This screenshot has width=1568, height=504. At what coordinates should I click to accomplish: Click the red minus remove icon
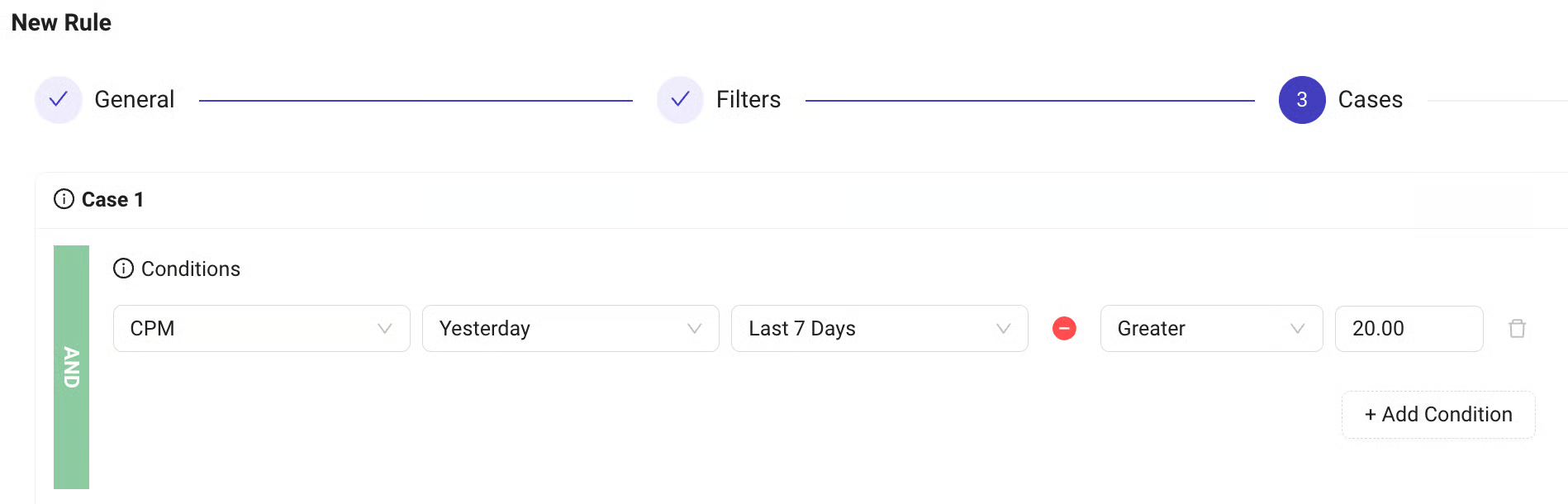pyautogui.click(x=1064, y=329)
